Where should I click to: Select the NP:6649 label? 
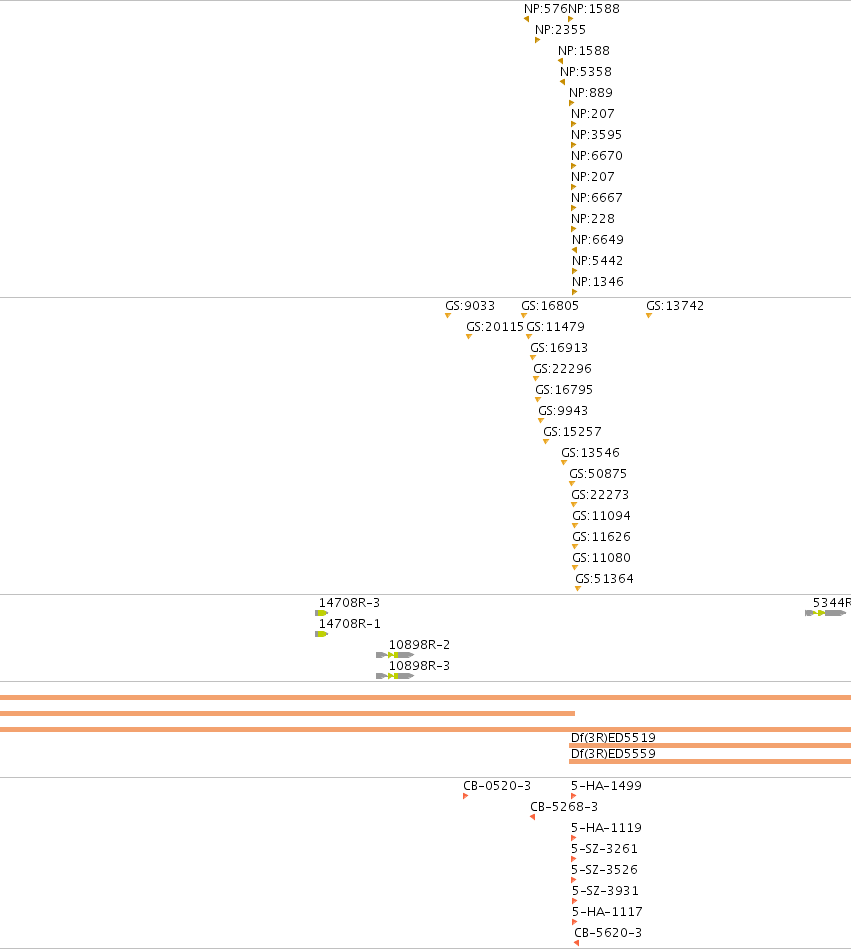(597, 240)
